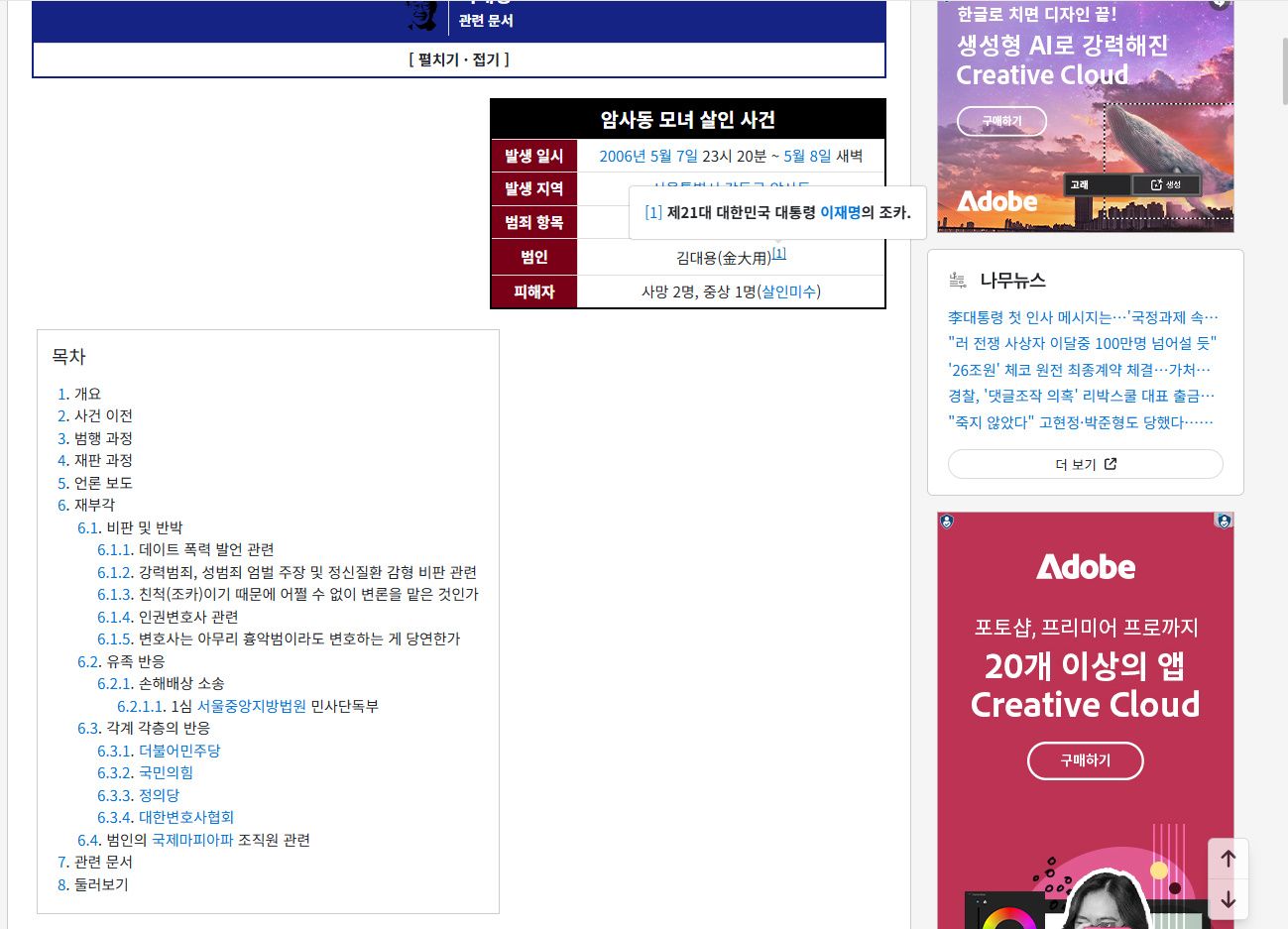Image resolution: width=1288 pixels, height=929 pixels.
Task: Jump to section number 6.2.1.1.
Action: click(141, 706)
